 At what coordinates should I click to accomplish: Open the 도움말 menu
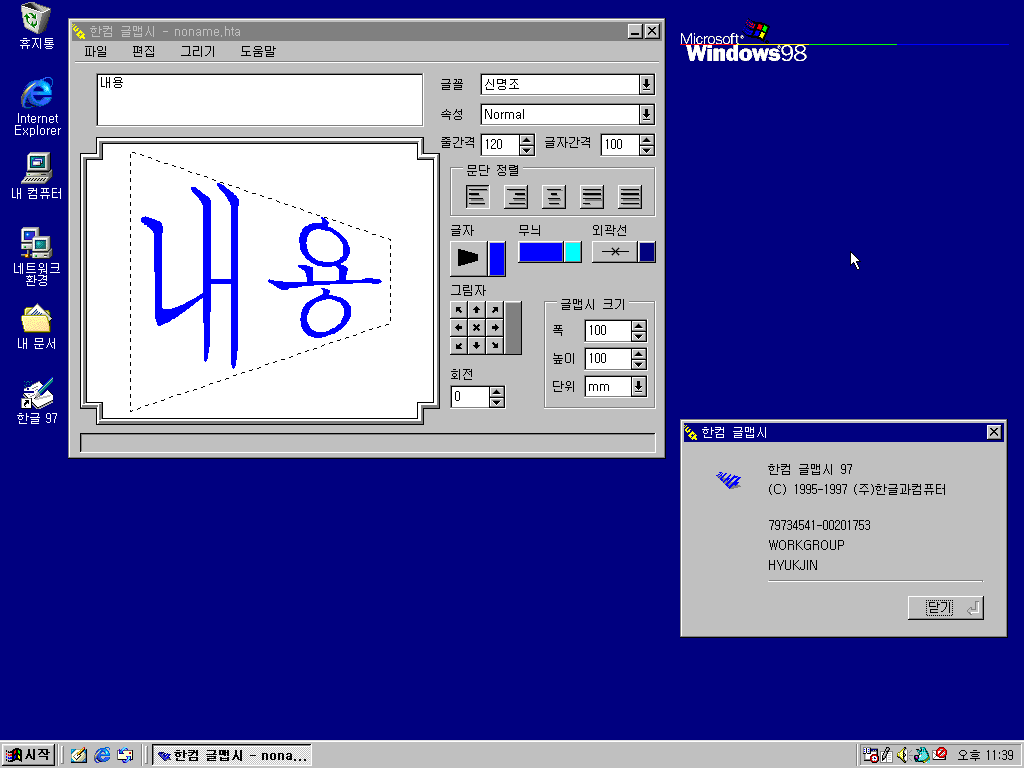pos(258,51)
